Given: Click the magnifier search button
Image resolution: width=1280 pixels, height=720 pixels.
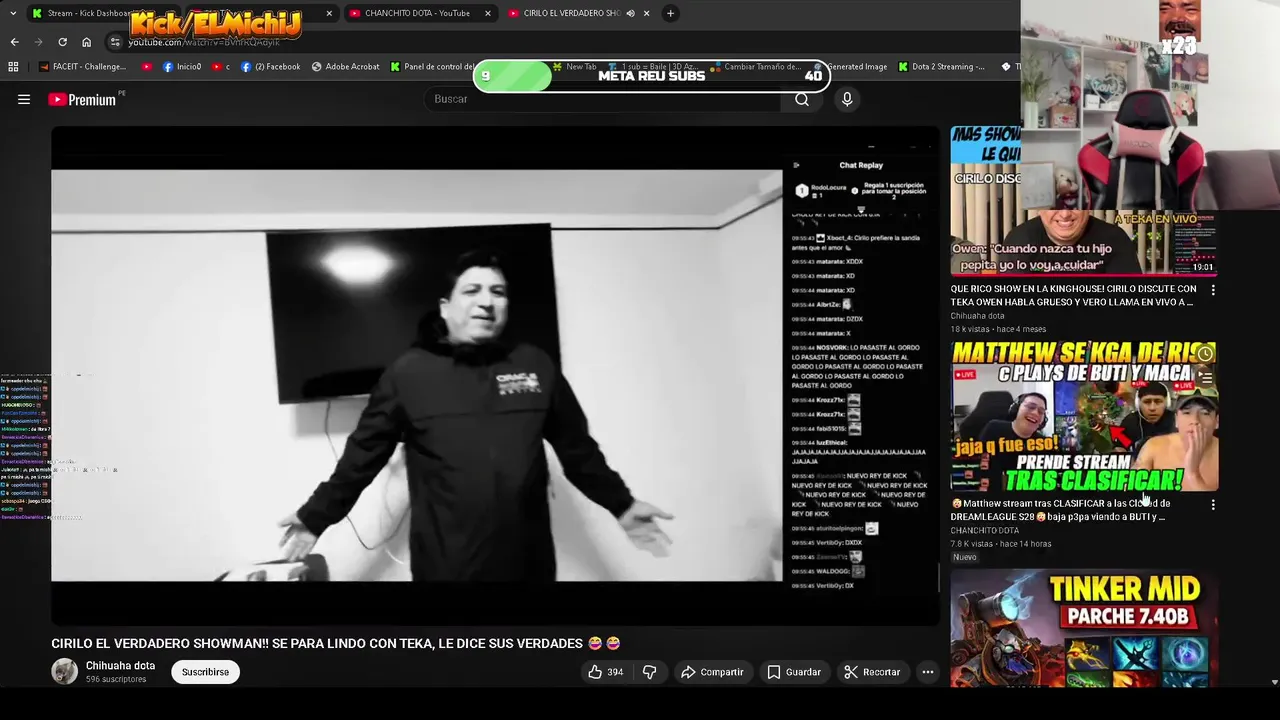Looking at the screenshot, I should [x=802, y=99].
